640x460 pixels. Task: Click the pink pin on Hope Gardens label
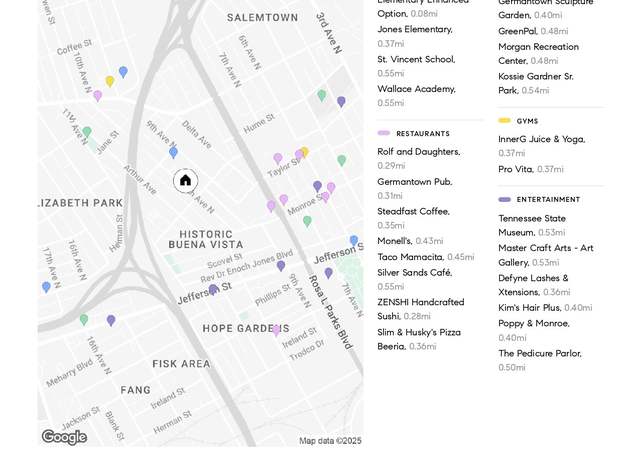(x=276, y=330)
